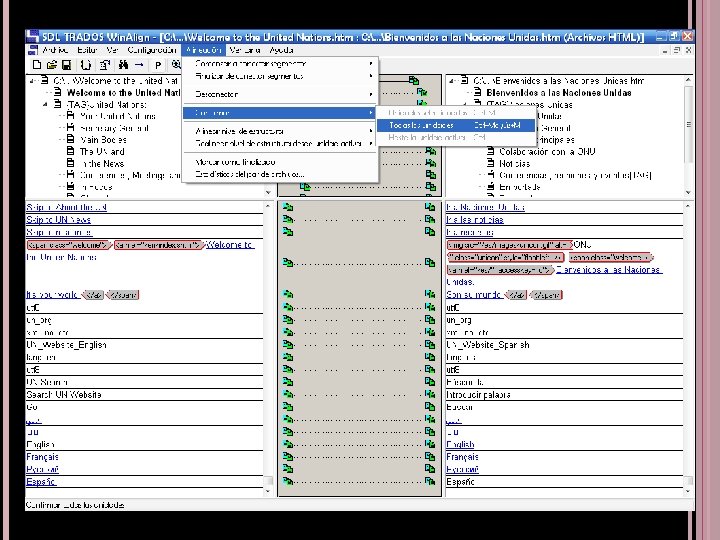Open second Alineación menu entry about segmentos
Image resolution: width=720 pixels, height=540 pixels.
pyautogui.click(x=281, y=76)
